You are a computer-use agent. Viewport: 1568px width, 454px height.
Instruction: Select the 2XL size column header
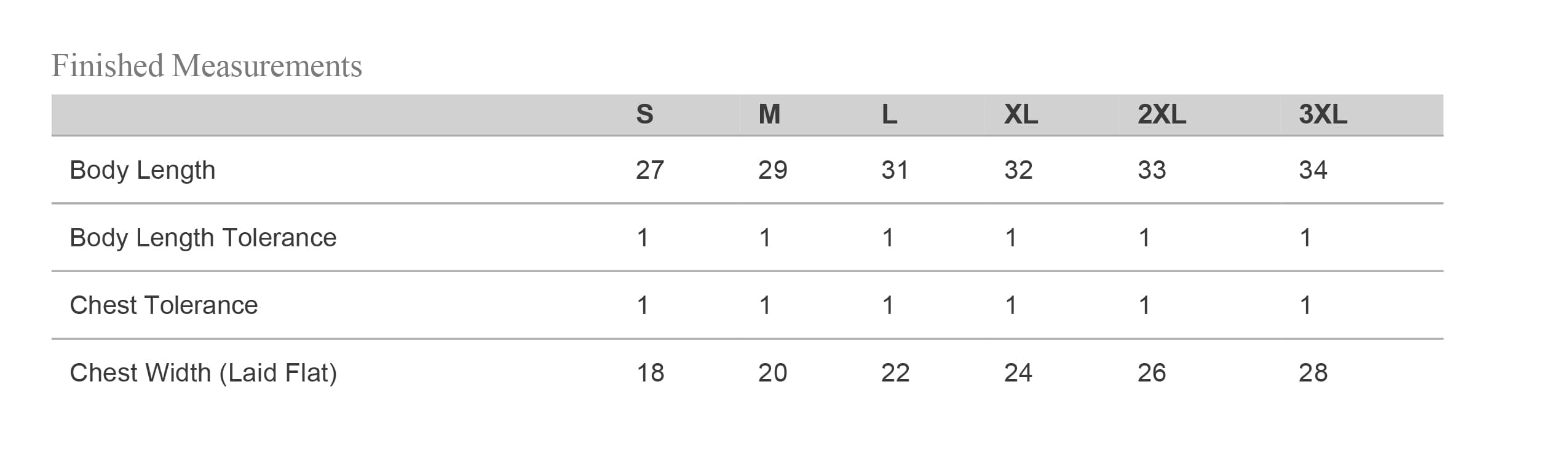(x=1162, y=114)
